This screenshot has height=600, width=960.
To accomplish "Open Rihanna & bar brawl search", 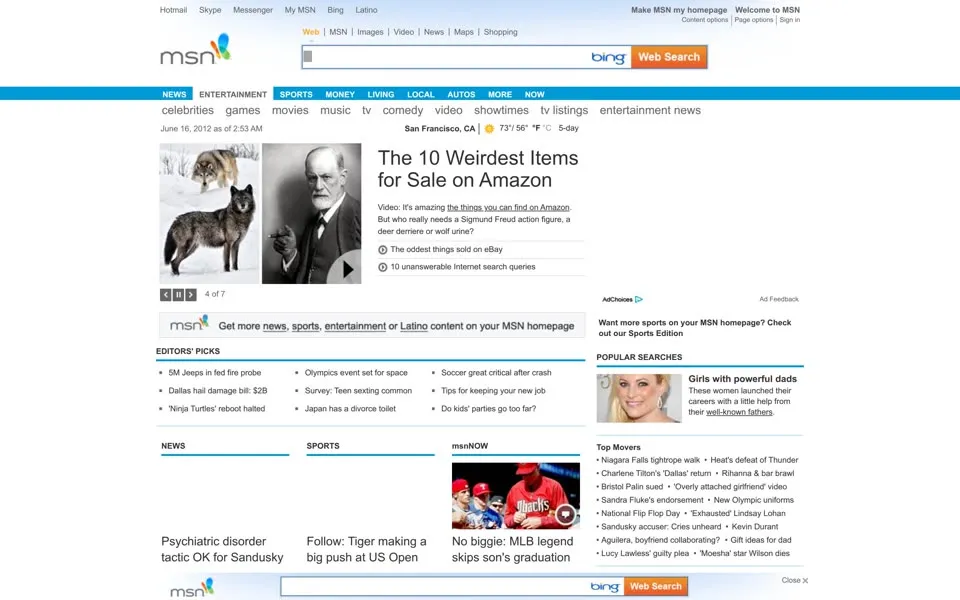I will coord(758,474).
